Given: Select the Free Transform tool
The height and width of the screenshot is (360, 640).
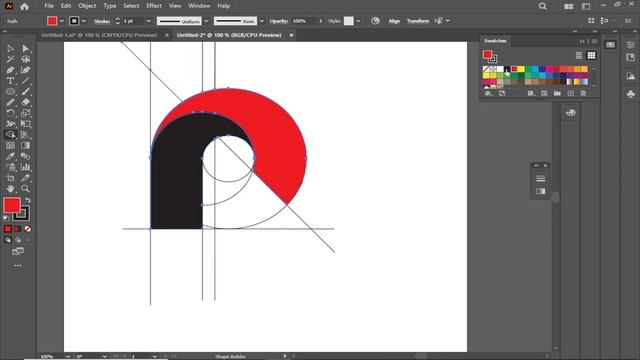Looking at the screenshot, I should point(25,124).
